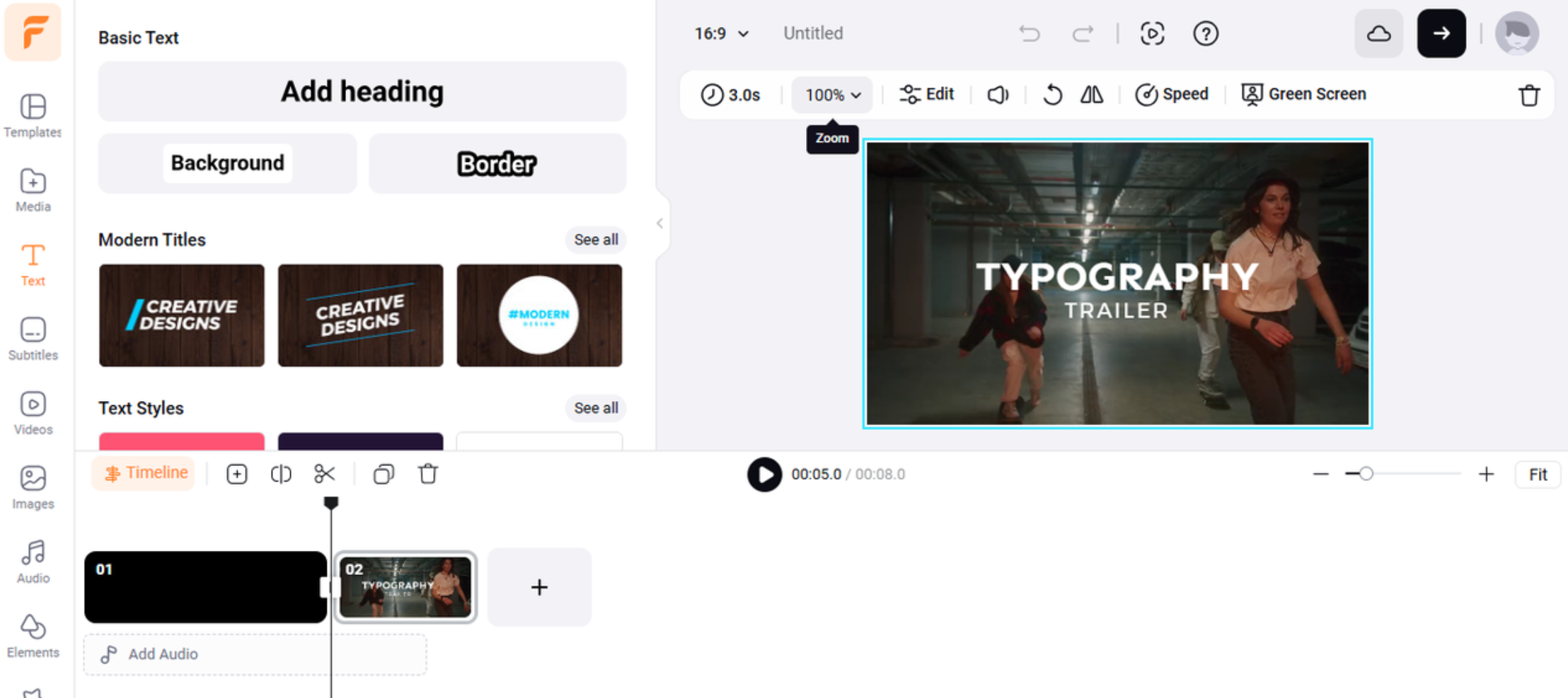1568x698 pixels.
Task: Mute the clip audio with the volume icon
Action: pos(998,94)
